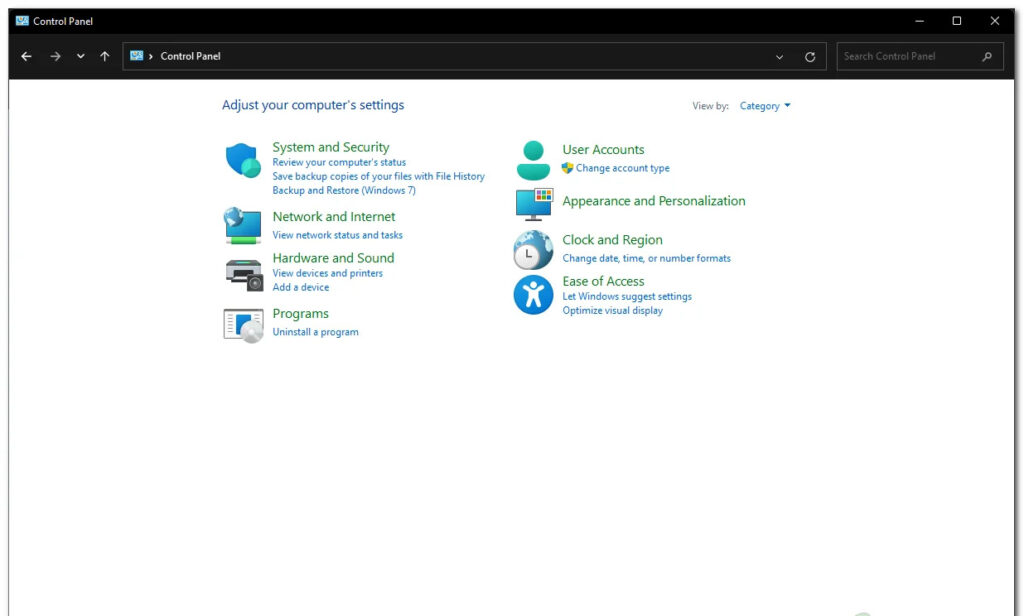
Task: Open the recent locations dropdown arrow
Action: coord(80,56)
